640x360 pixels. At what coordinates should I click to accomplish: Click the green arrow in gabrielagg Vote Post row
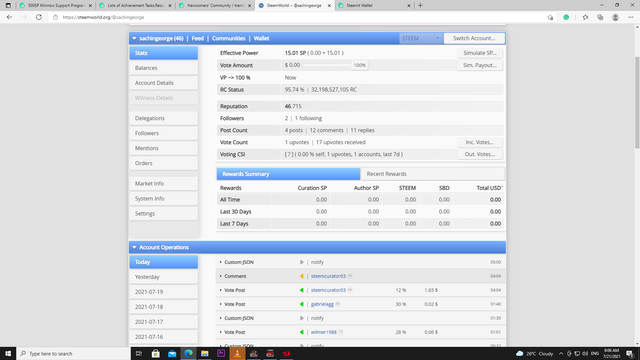[302, 304]
